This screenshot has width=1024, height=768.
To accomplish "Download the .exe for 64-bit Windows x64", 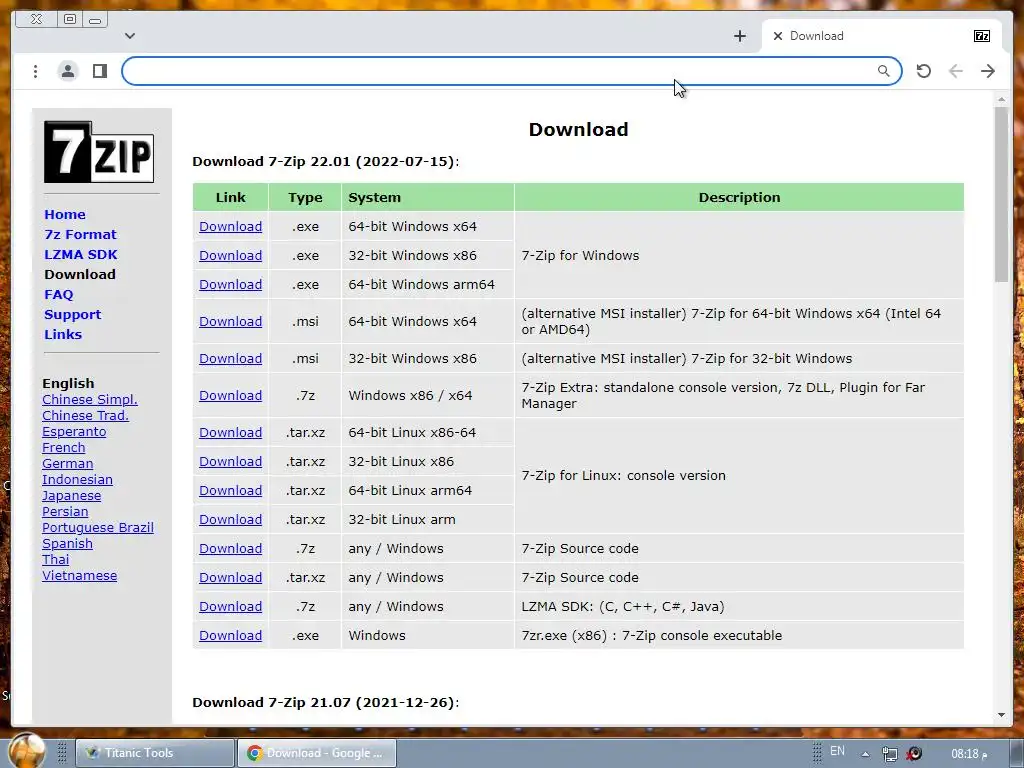I will [231, 227].
